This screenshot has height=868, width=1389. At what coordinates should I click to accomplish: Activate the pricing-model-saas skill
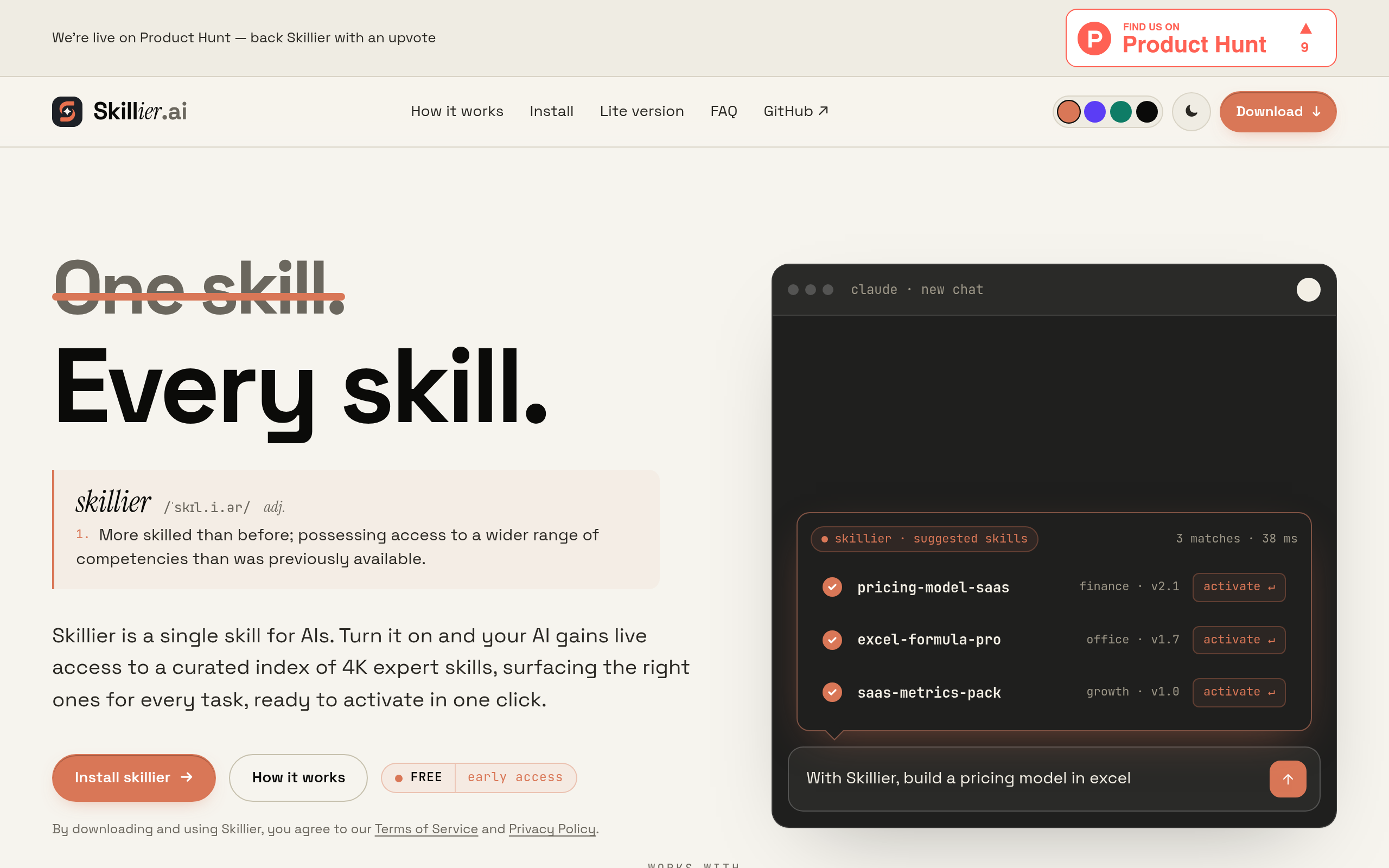coord(1239,586)
